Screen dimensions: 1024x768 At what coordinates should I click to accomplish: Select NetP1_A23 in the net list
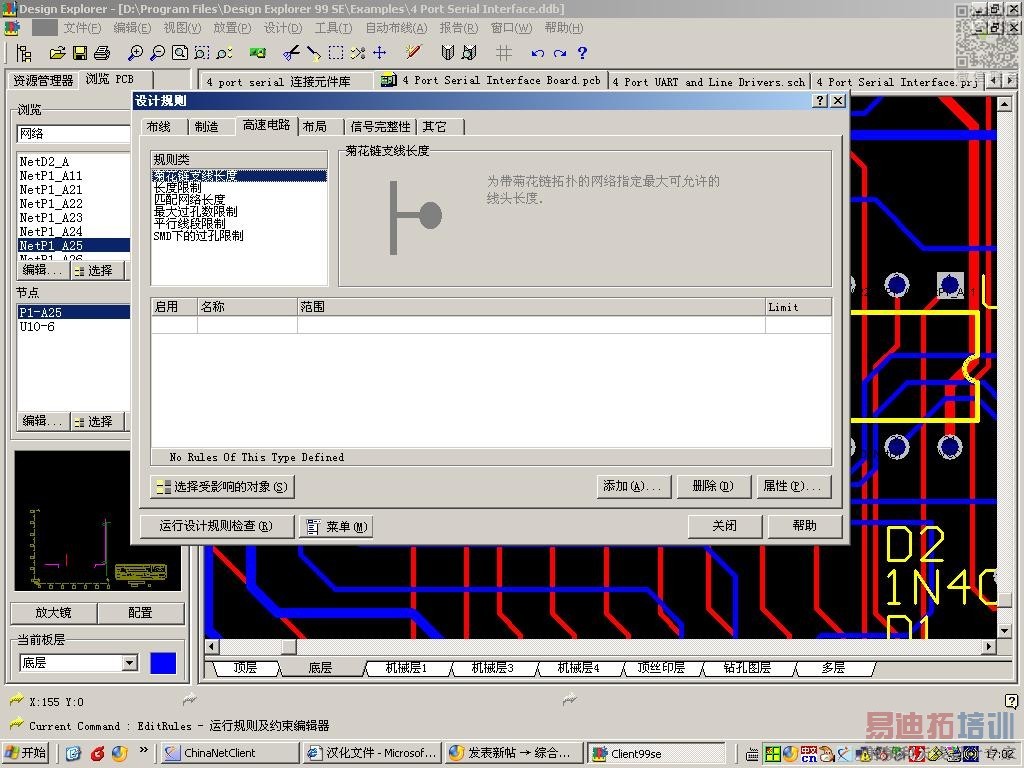[x=51, y=217]
